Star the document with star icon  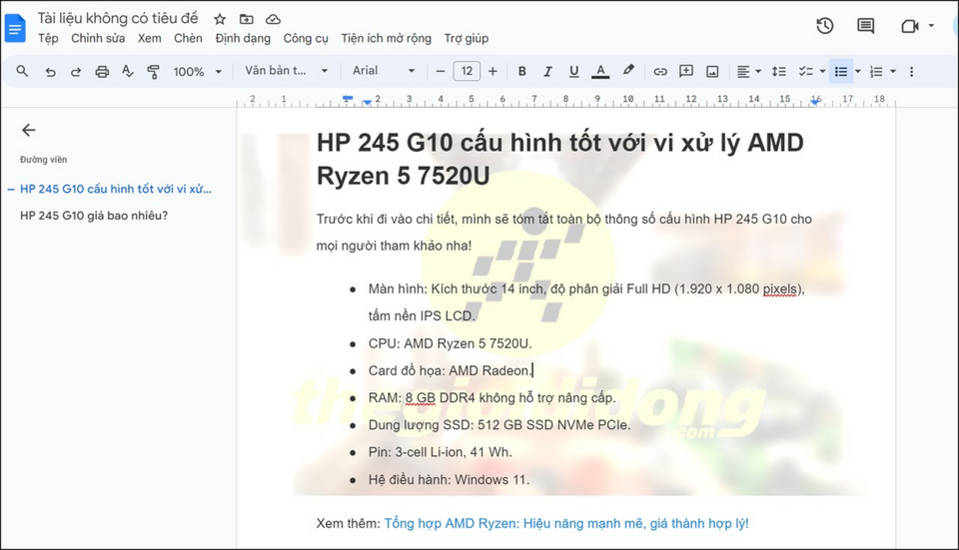pos(220,19)
